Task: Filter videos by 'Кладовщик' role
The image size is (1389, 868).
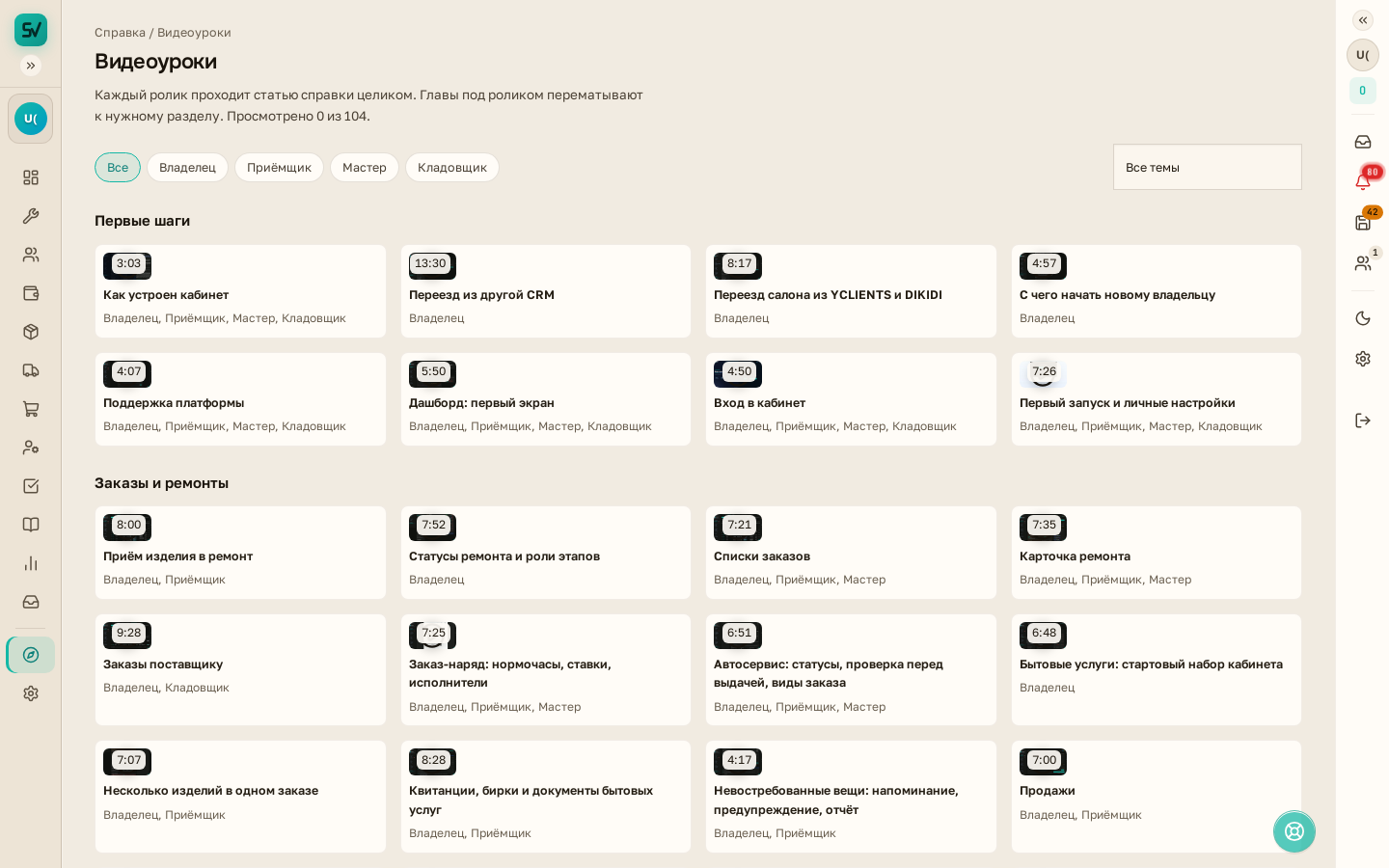Action: 452,167
